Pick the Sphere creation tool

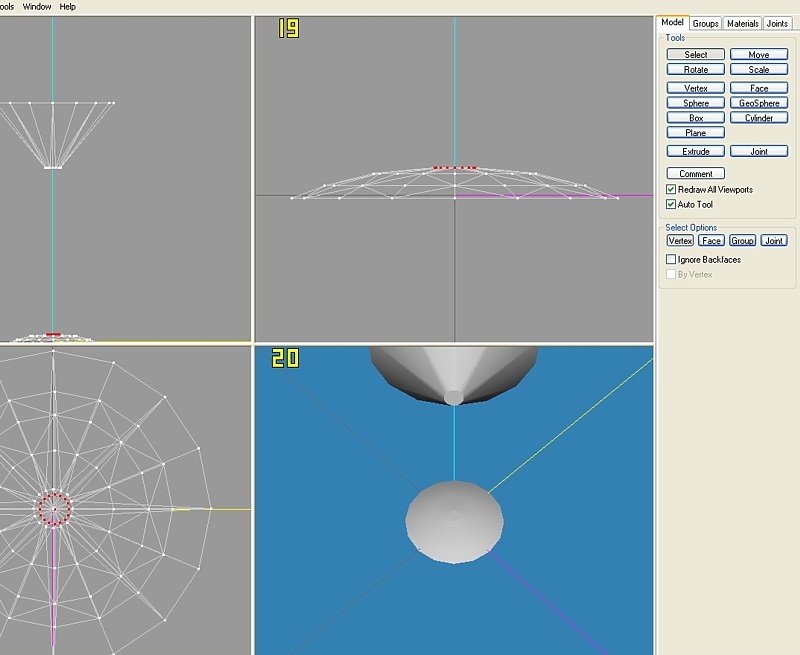[x=696, y=103]
